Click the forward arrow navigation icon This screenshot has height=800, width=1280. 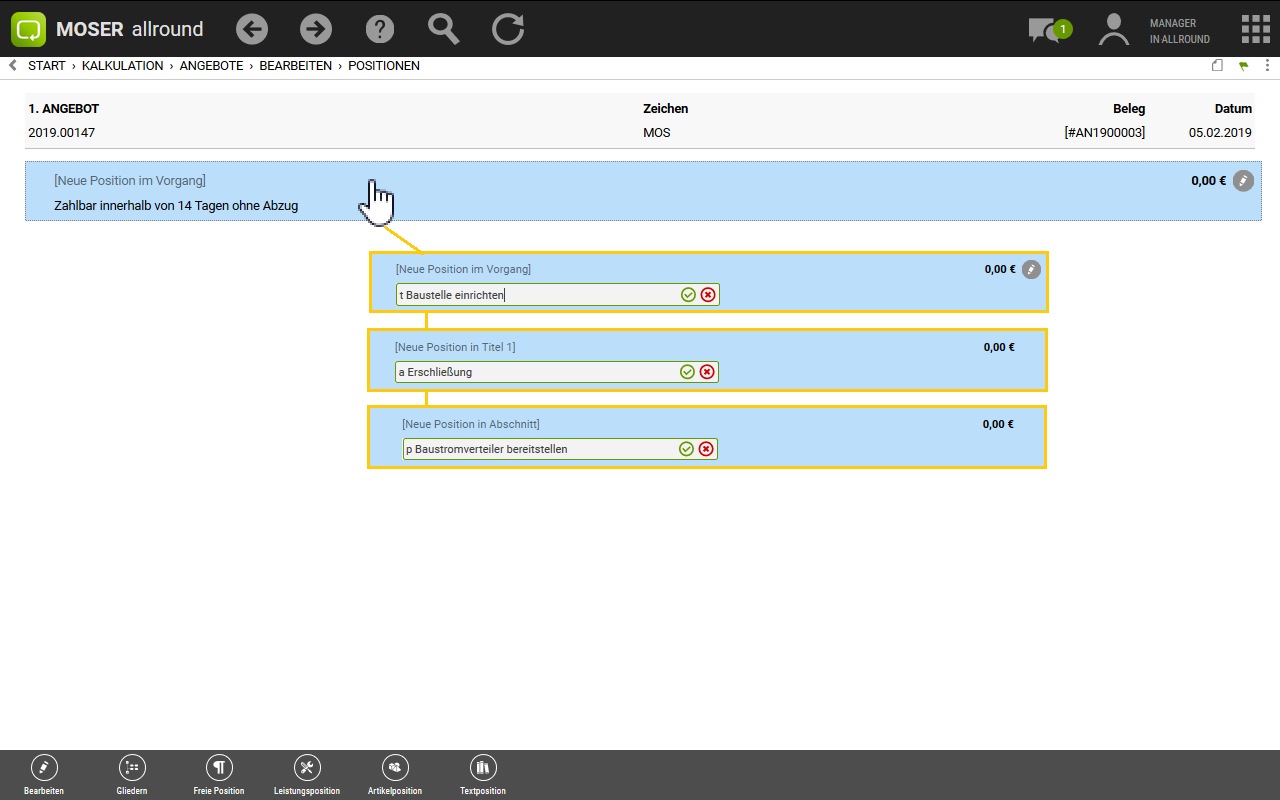point(316,29)
